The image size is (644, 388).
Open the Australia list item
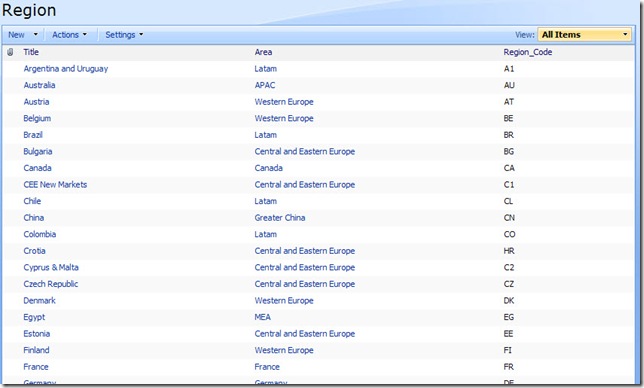39,85
